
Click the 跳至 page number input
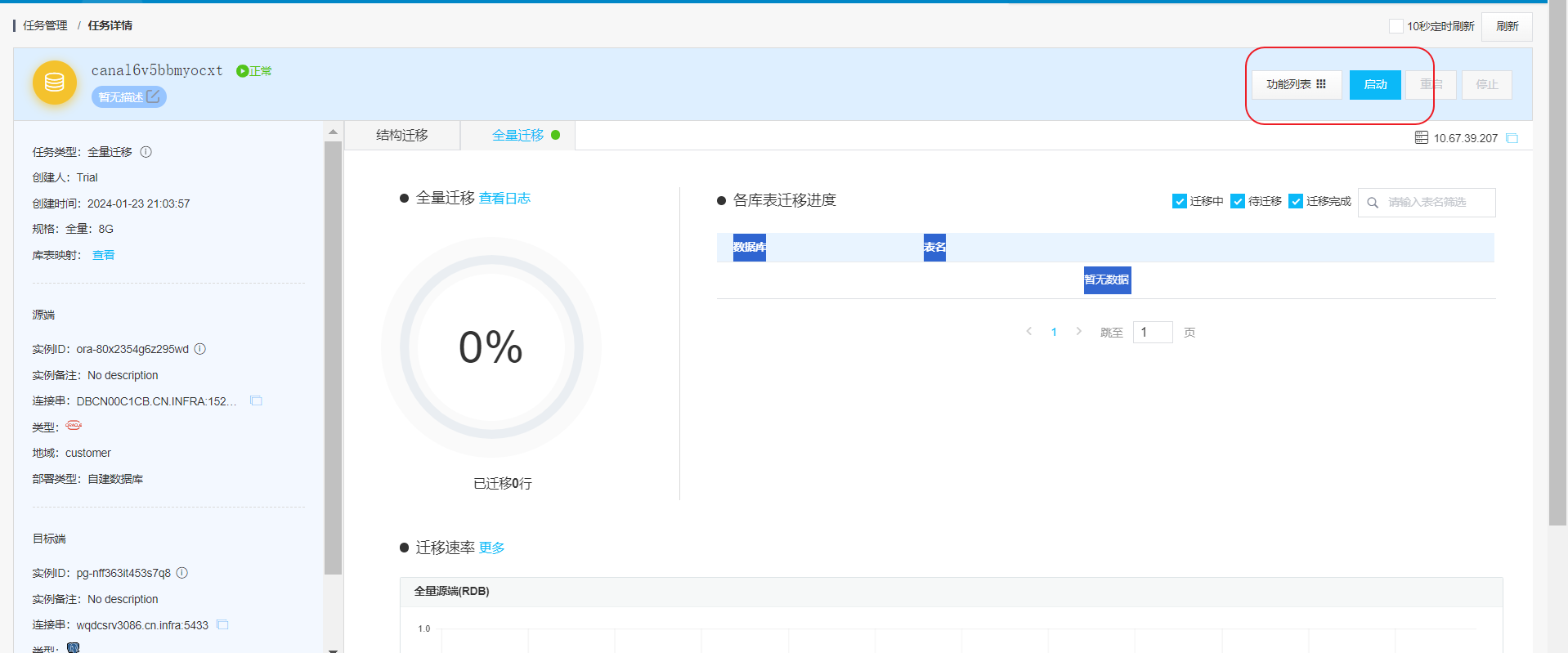1153,332
